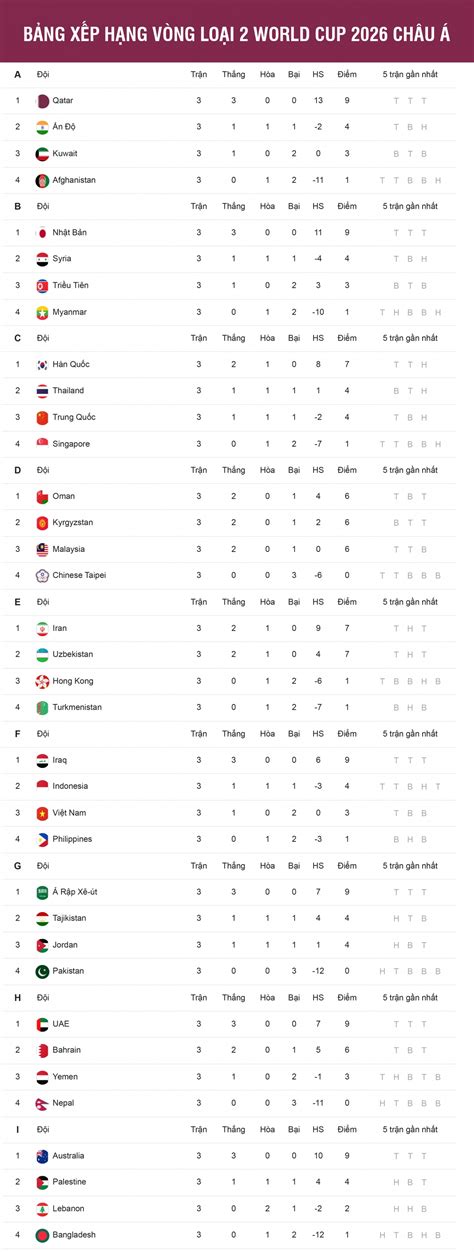Click the 5 trận gần nhất header in group G

point(410,866)
